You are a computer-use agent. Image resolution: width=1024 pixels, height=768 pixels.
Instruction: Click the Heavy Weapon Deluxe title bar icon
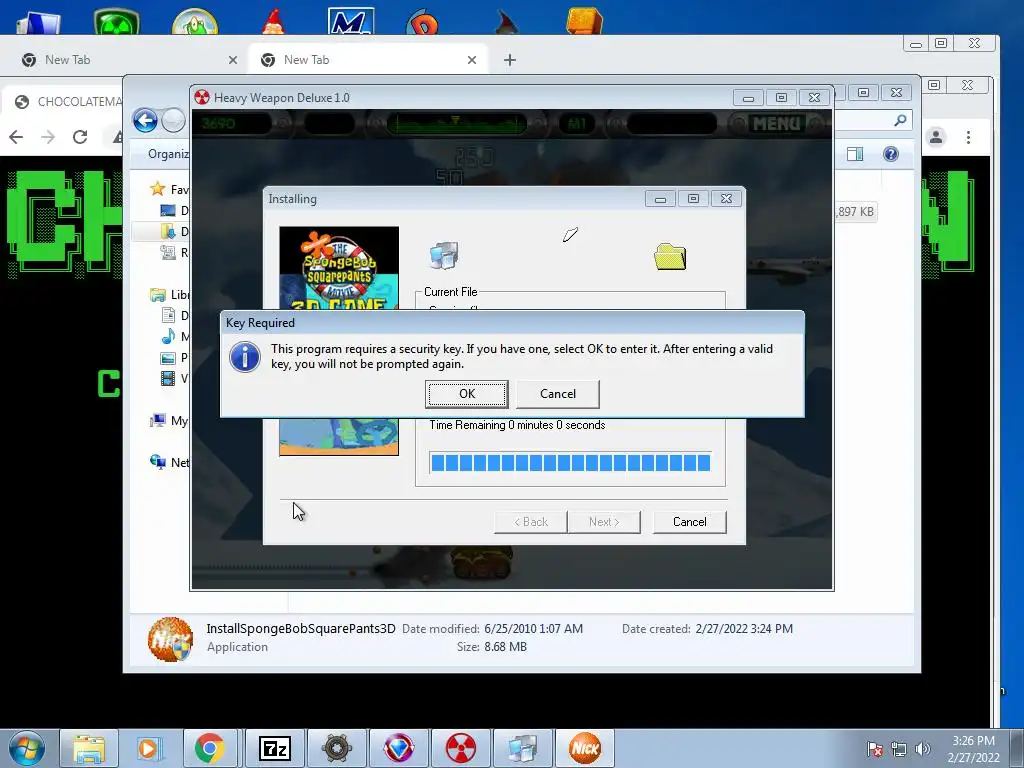[x=202, y=97]
